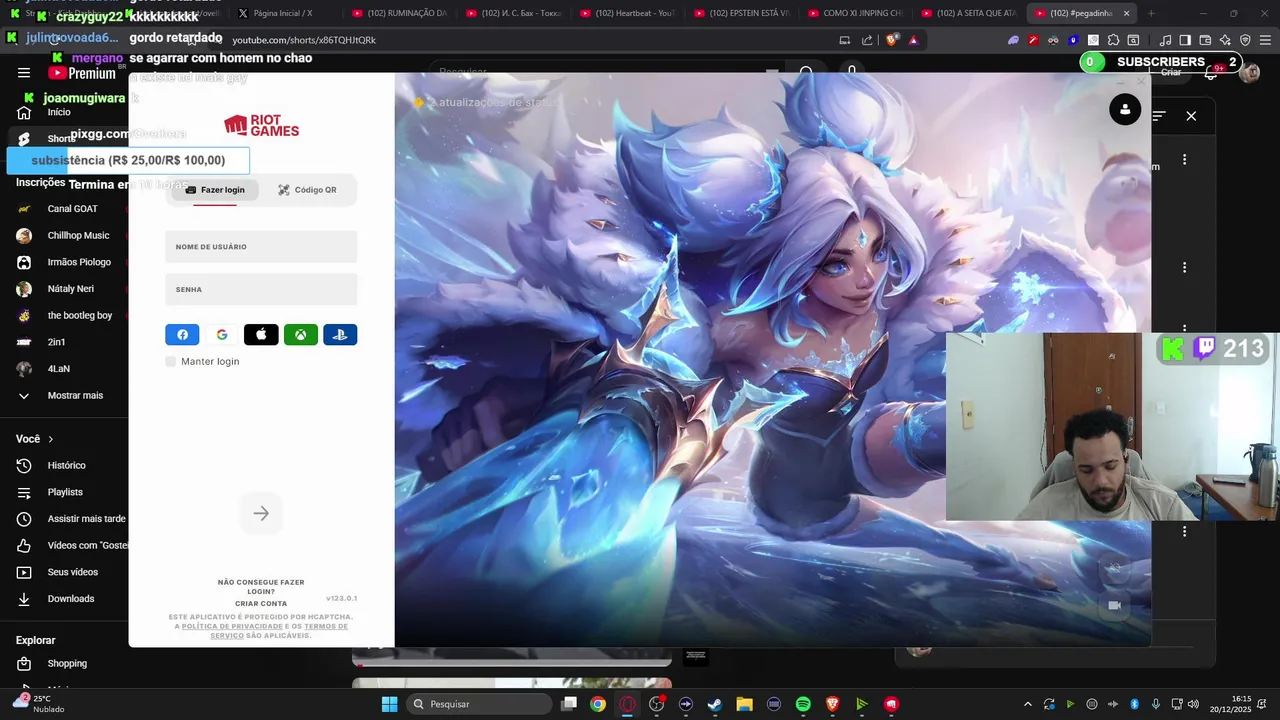Open the YouTube account avatar
1280x720 pixels.
(1249, 73)
